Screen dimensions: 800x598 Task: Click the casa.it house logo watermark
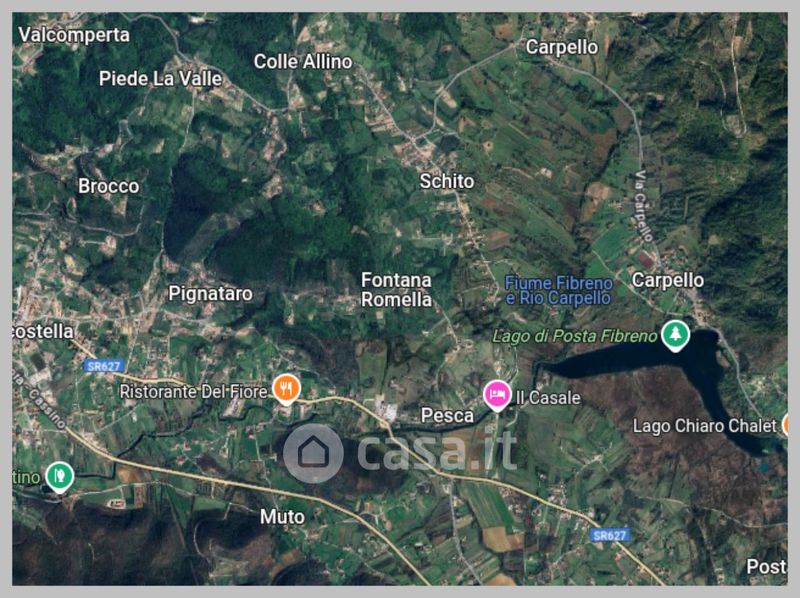(x=313, y=453)
